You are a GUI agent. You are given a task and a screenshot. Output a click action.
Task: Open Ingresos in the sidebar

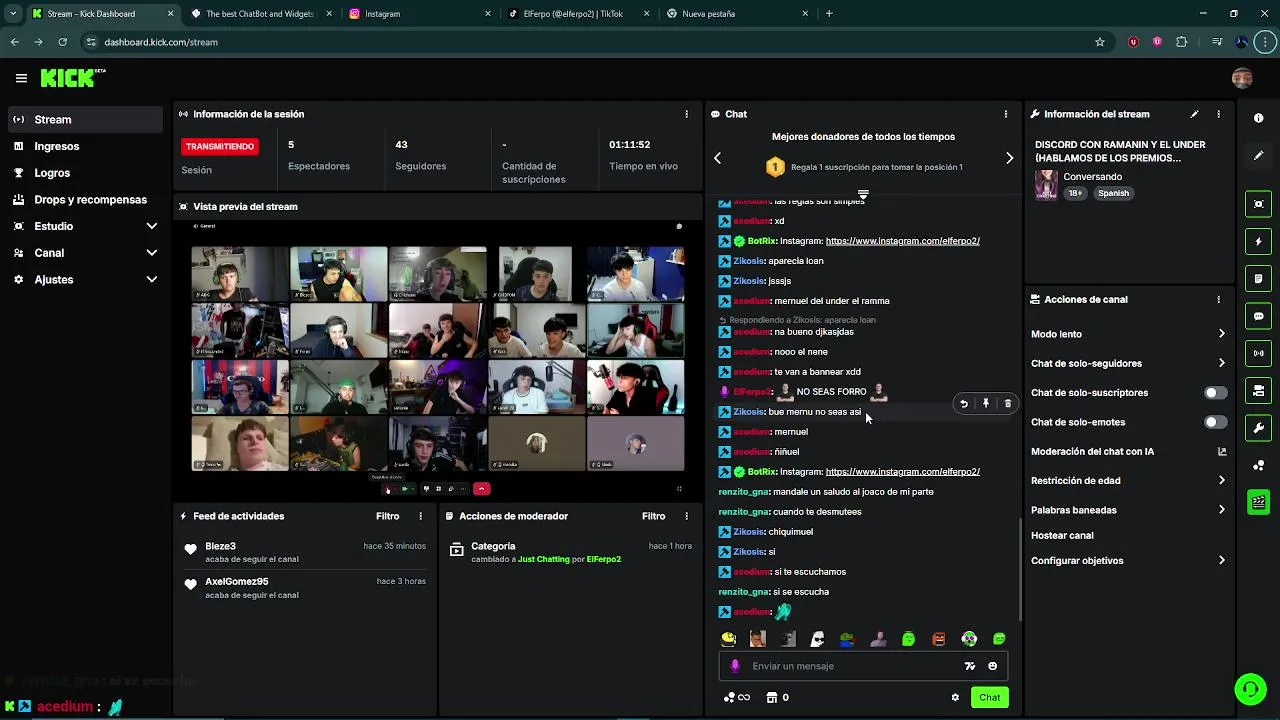click(85, 146)
